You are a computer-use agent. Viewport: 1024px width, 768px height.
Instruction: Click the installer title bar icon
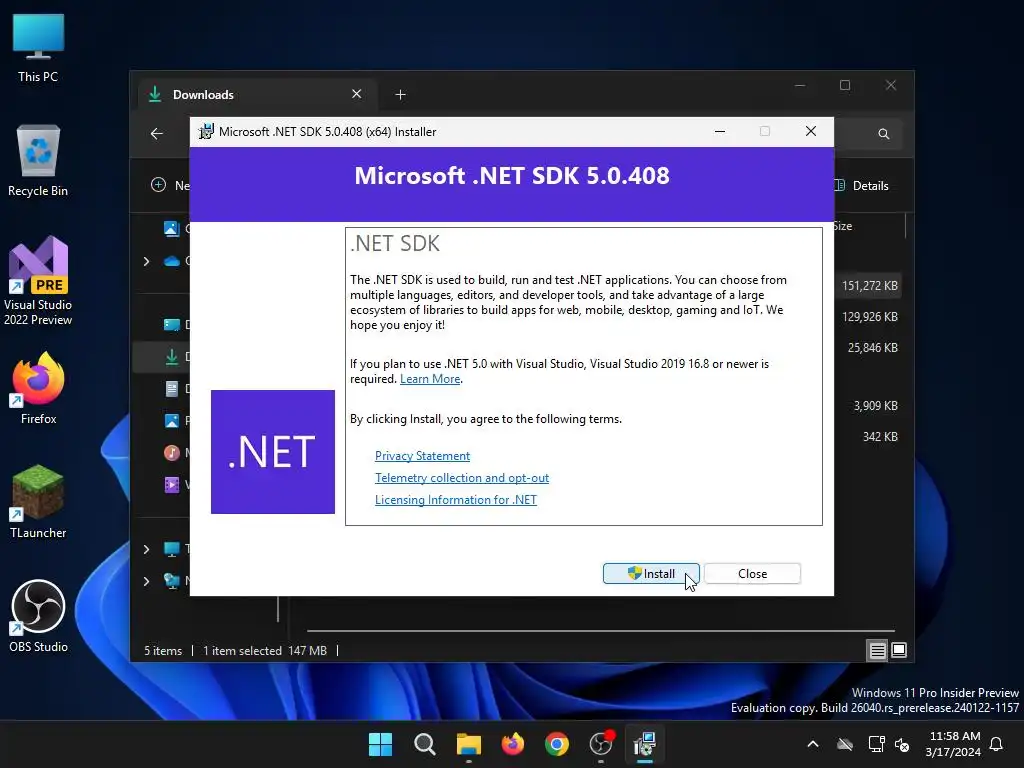[206, 131]
